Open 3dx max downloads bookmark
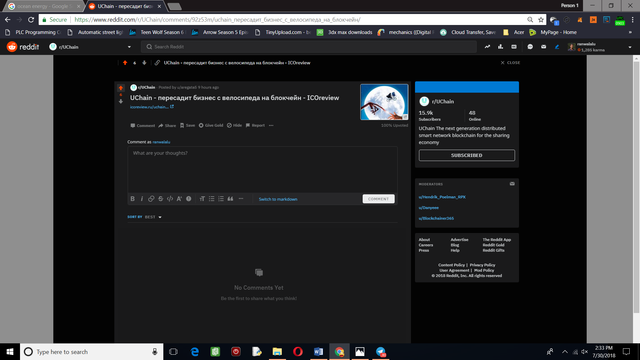The height and width of the screenshot is (360, 640). (345, 32)
